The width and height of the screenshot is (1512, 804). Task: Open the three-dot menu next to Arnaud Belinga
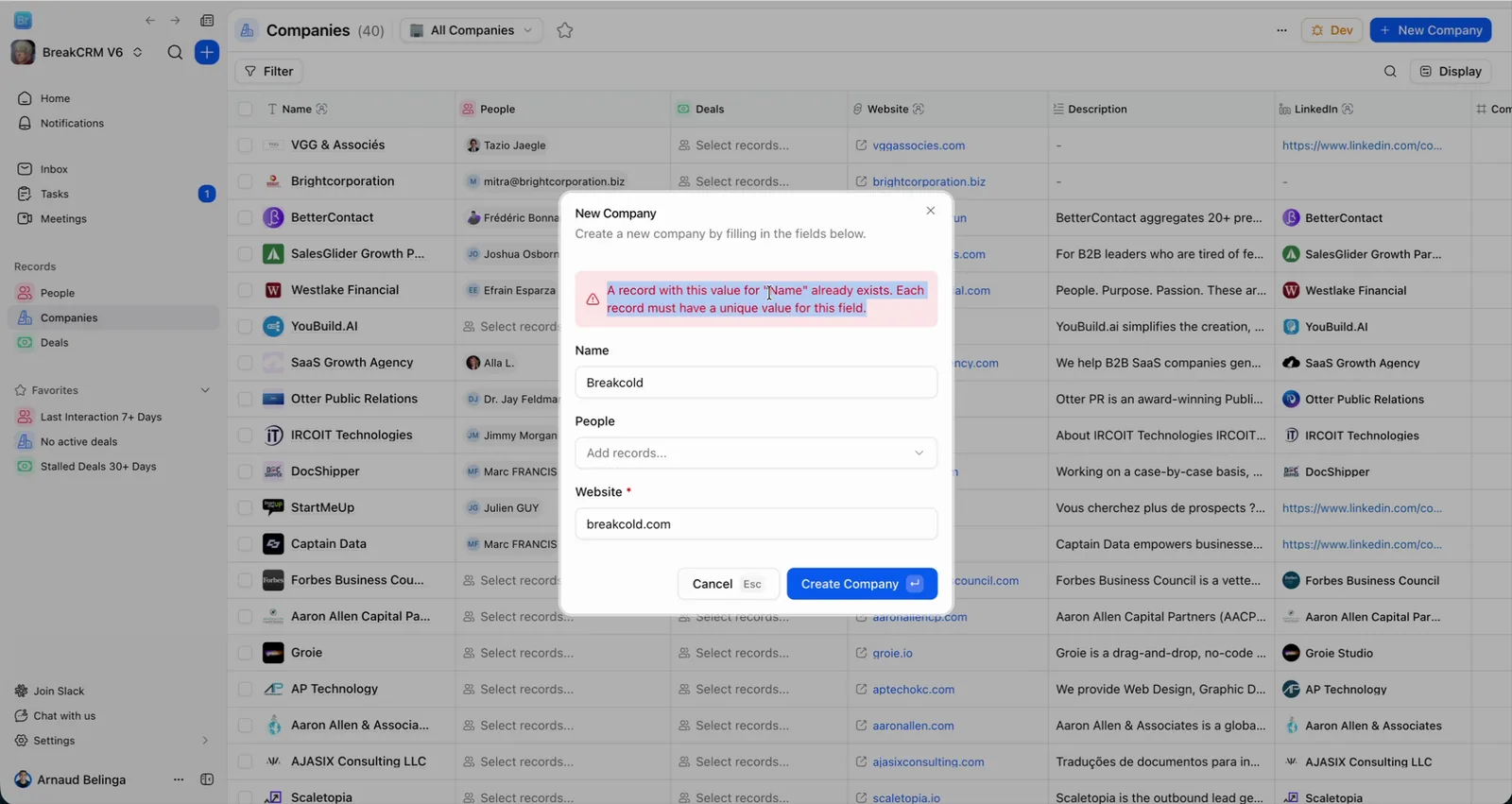coord(179,779)
